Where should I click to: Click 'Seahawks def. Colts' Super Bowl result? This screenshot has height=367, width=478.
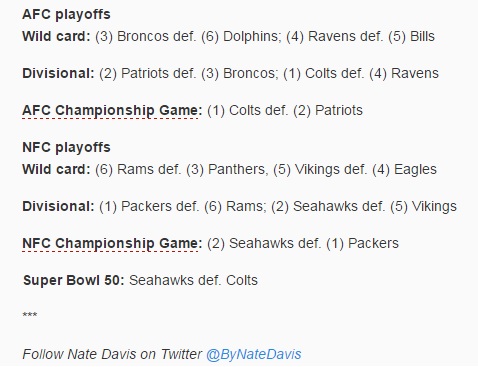tap(193, 280)
